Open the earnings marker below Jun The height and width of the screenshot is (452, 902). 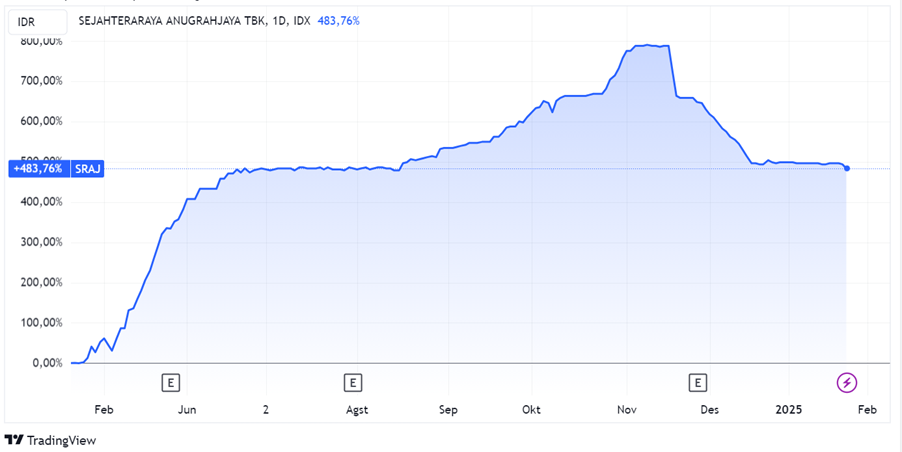(170, 382)
